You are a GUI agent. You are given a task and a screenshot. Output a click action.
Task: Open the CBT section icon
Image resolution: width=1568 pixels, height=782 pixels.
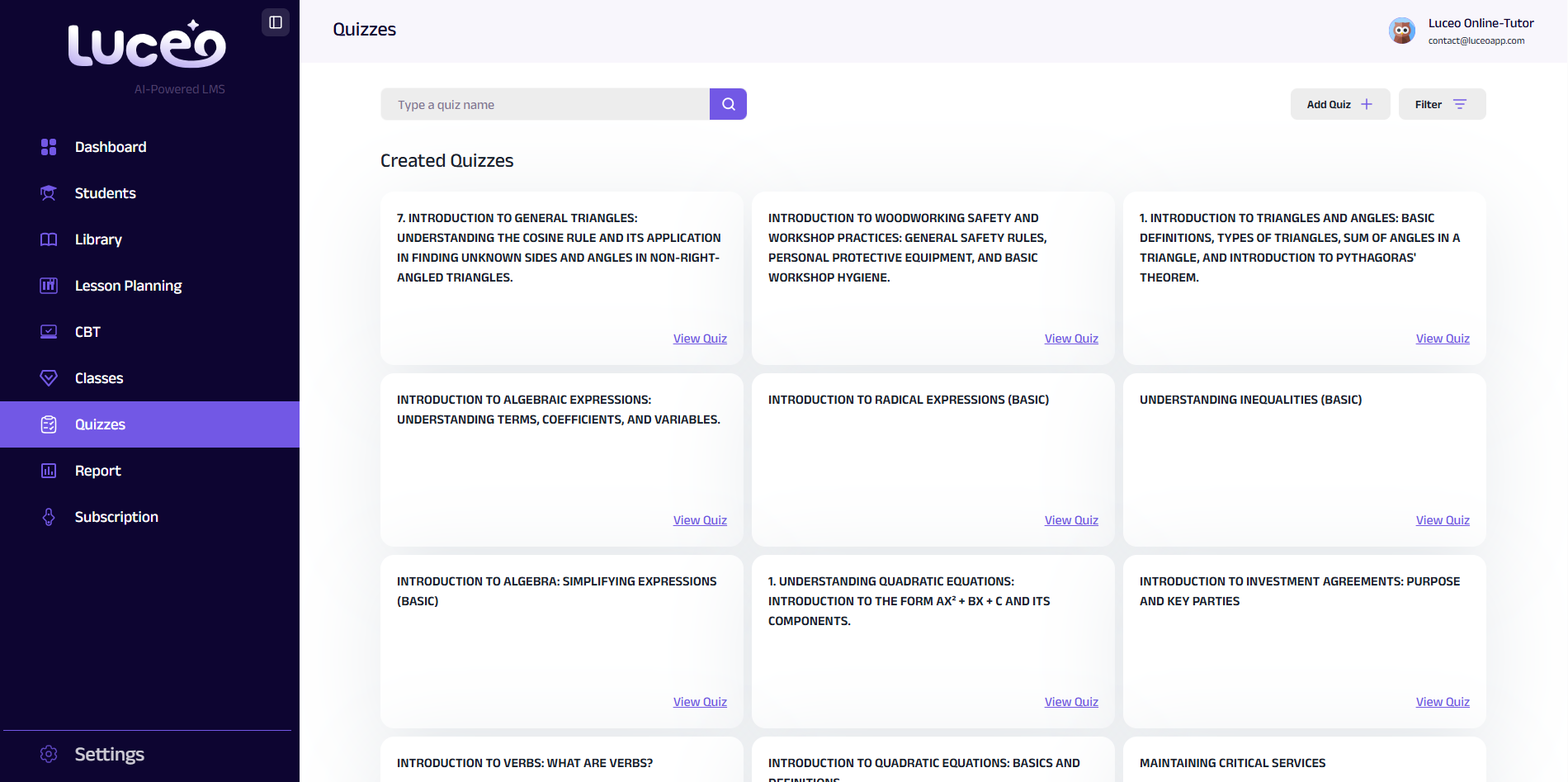tap(49, 331)
